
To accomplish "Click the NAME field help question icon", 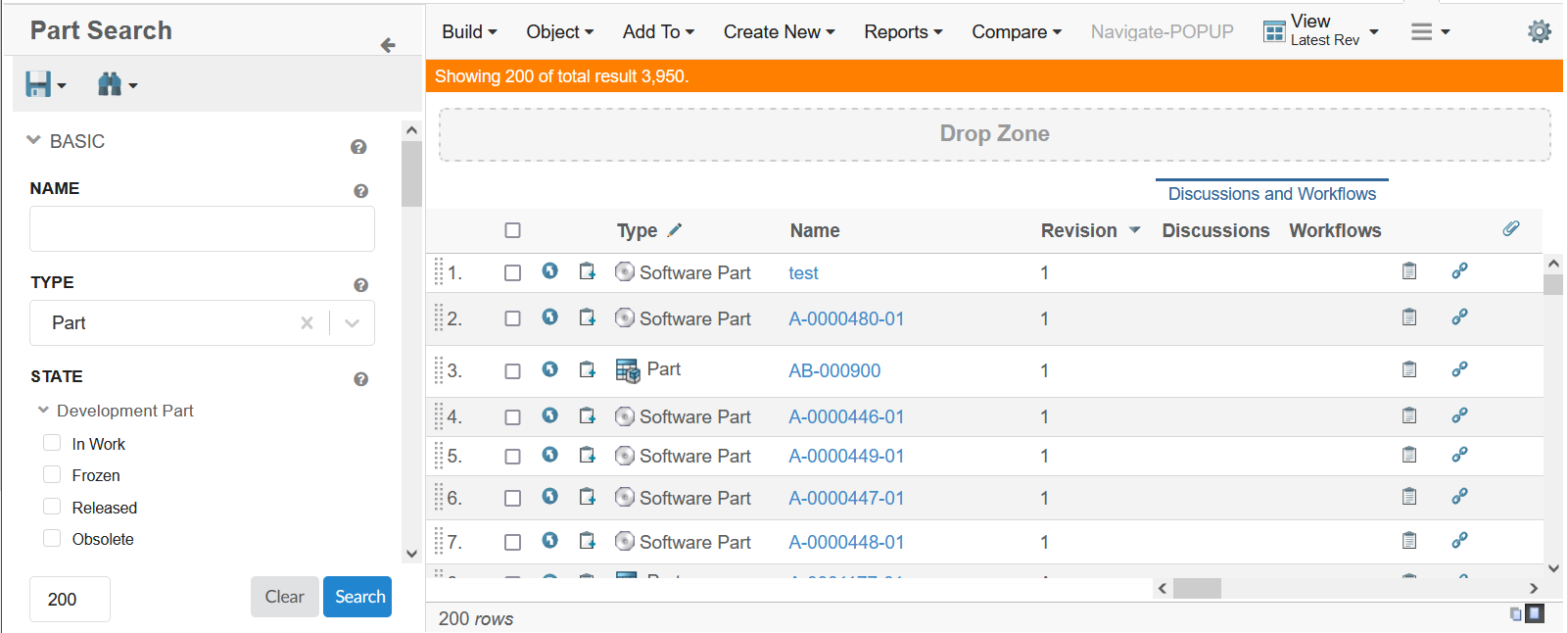I will click(360, 191).
